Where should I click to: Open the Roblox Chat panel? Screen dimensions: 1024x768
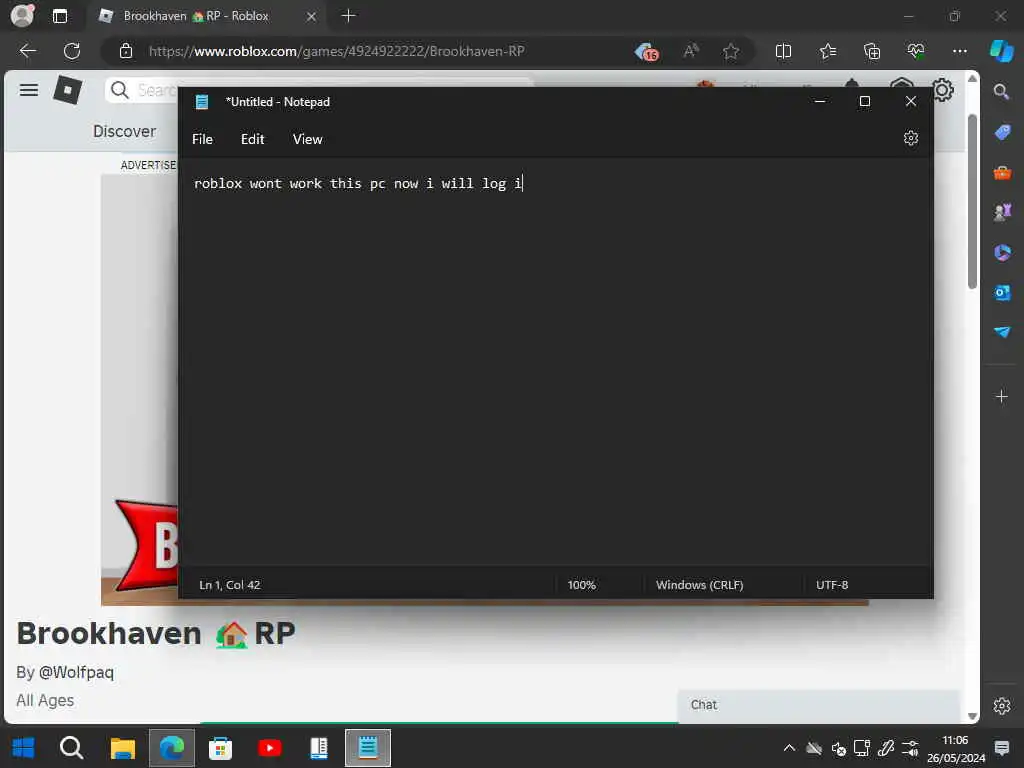pyautogui.click(x=818, y=705)
